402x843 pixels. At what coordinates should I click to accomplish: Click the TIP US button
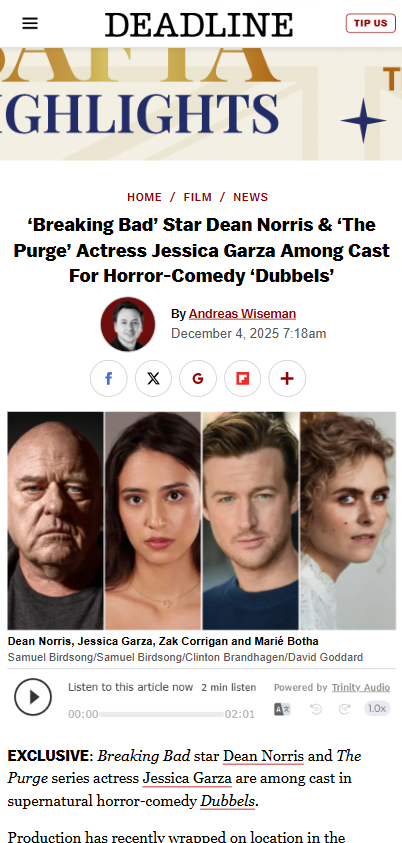tap(371, 23)
